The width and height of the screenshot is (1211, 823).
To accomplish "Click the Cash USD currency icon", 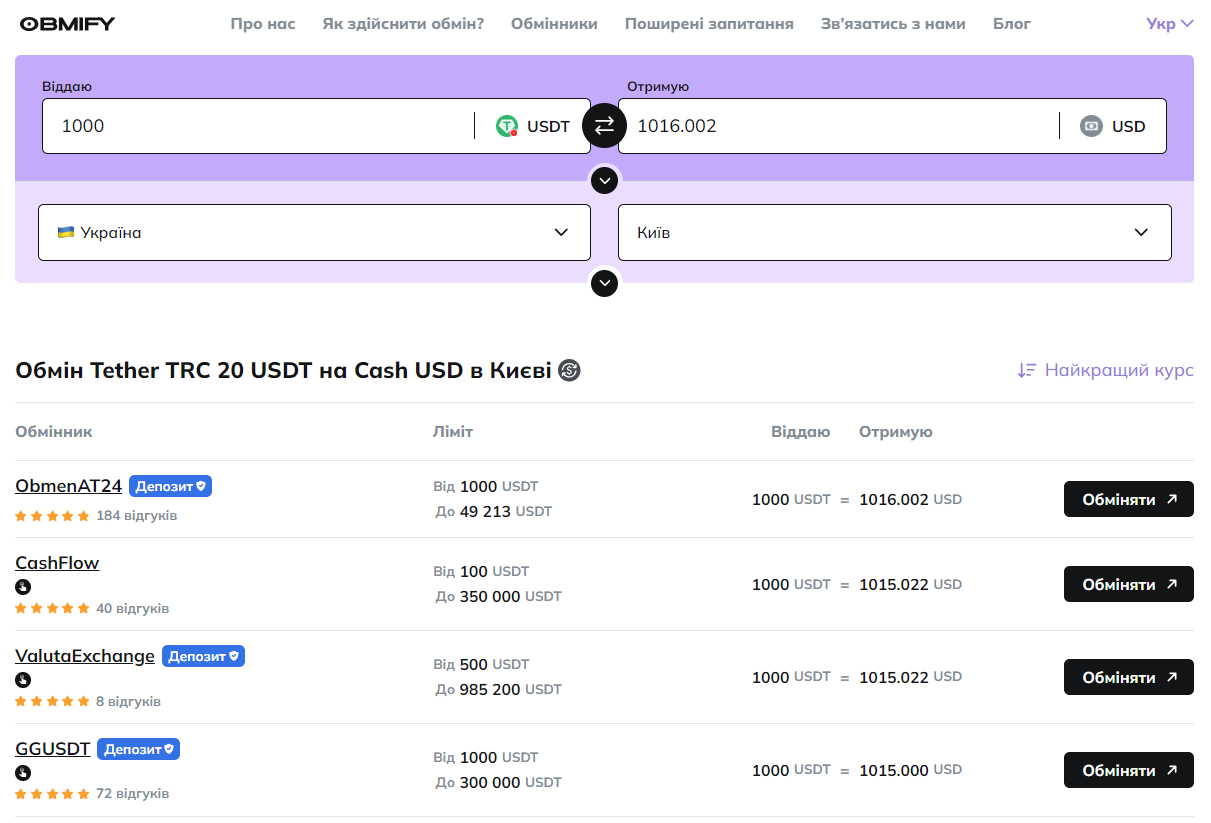I will 1091,126.
